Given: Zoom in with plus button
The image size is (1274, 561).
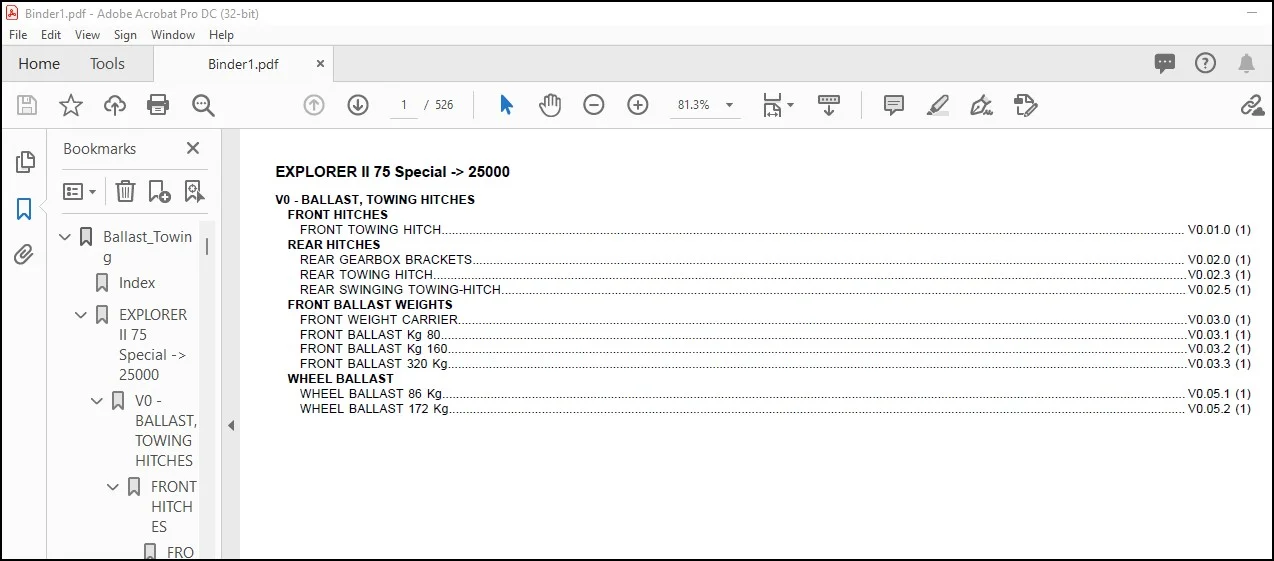Looking at the screenshot, I should 638,105.
